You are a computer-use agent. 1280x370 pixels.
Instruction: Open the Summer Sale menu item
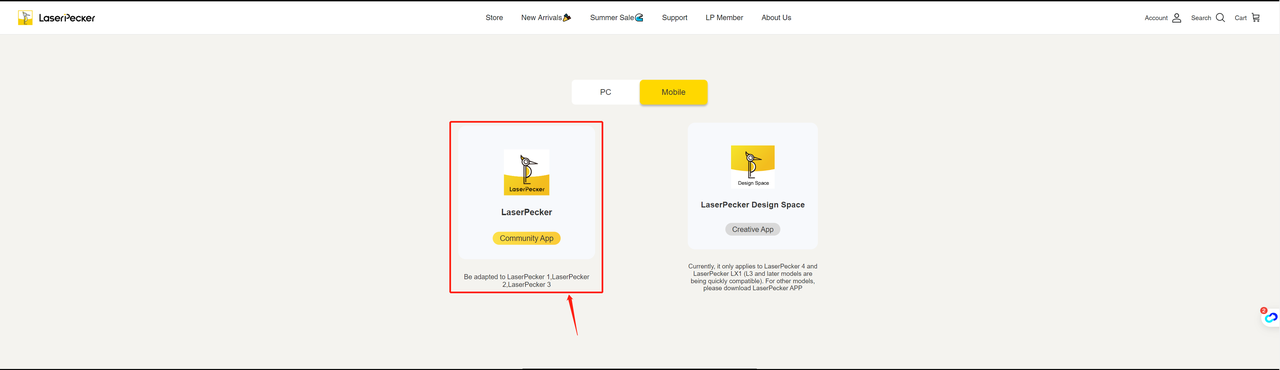(x=617, y=18)
